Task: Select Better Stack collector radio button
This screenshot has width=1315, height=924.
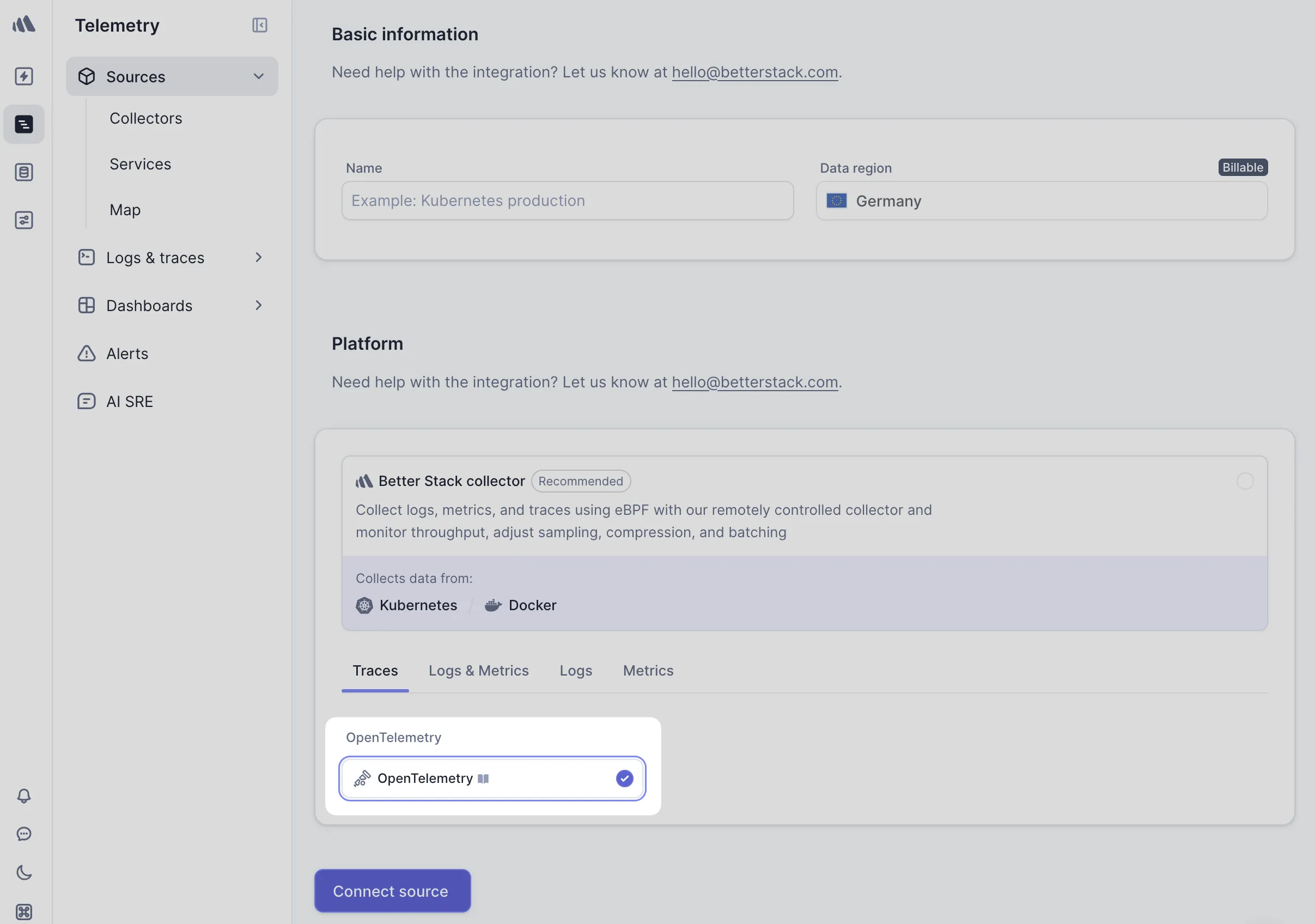Action: [1245, 481]
